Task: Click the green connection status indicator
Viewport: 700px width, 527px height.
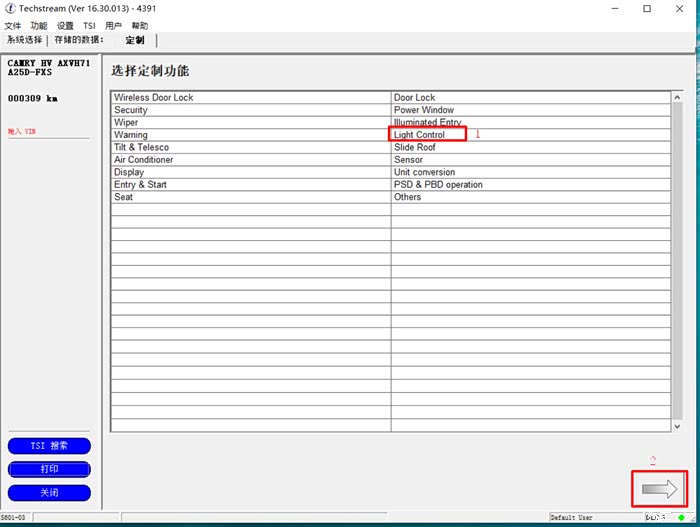Action: tap(680, 518)
